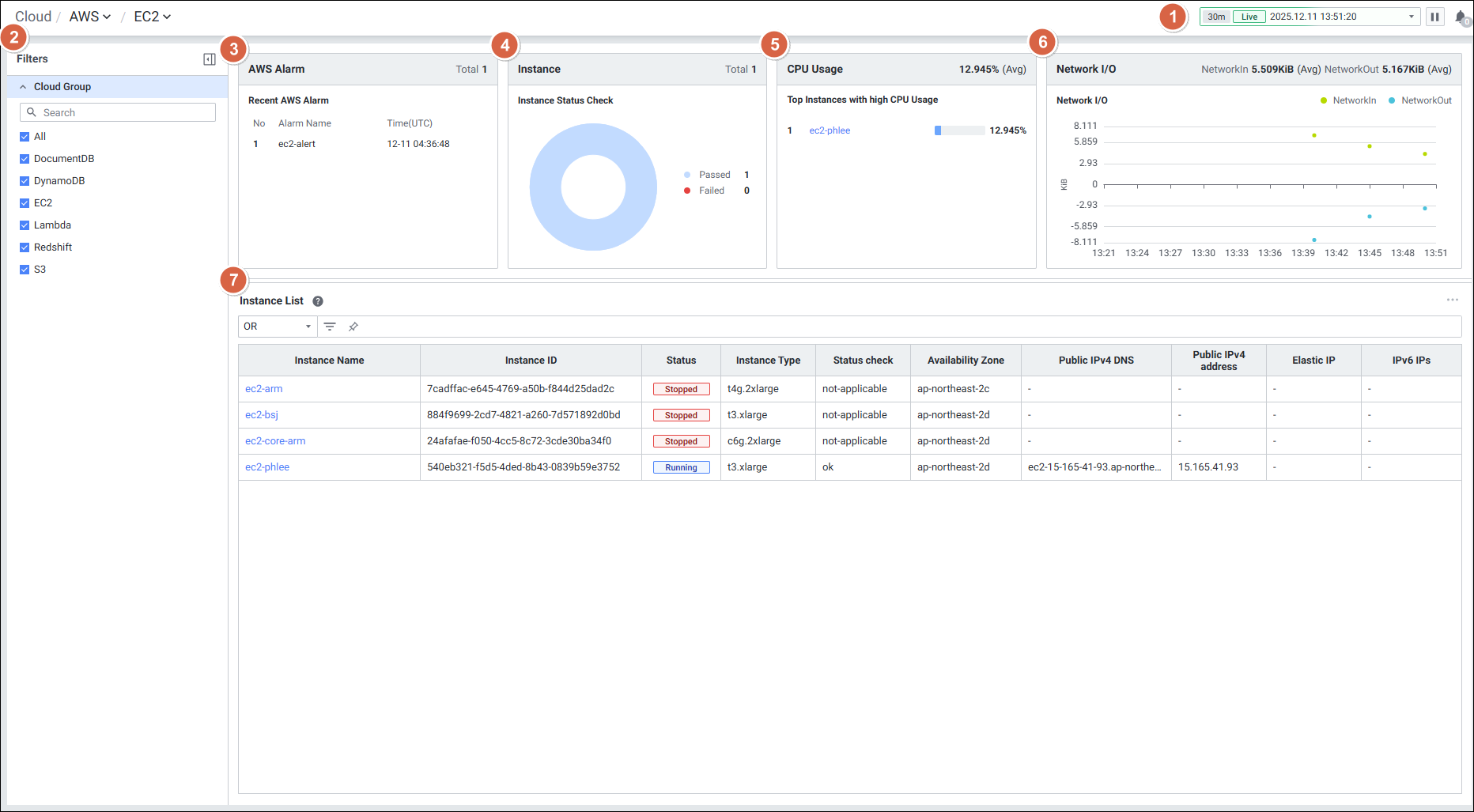Open Instance List more options menu
The width and height of the screenshot is (1474, 812).
pyautogui.click(x=1452, y=300)
